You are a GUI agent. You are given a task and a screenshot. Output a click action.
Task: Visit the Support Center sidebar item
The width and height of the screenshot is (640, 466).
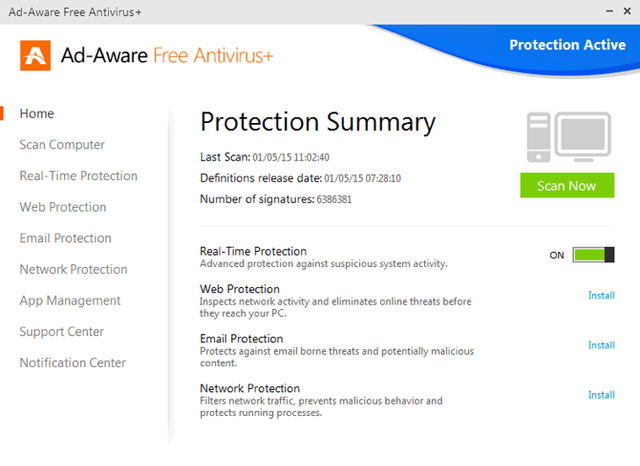pos(62,332)
